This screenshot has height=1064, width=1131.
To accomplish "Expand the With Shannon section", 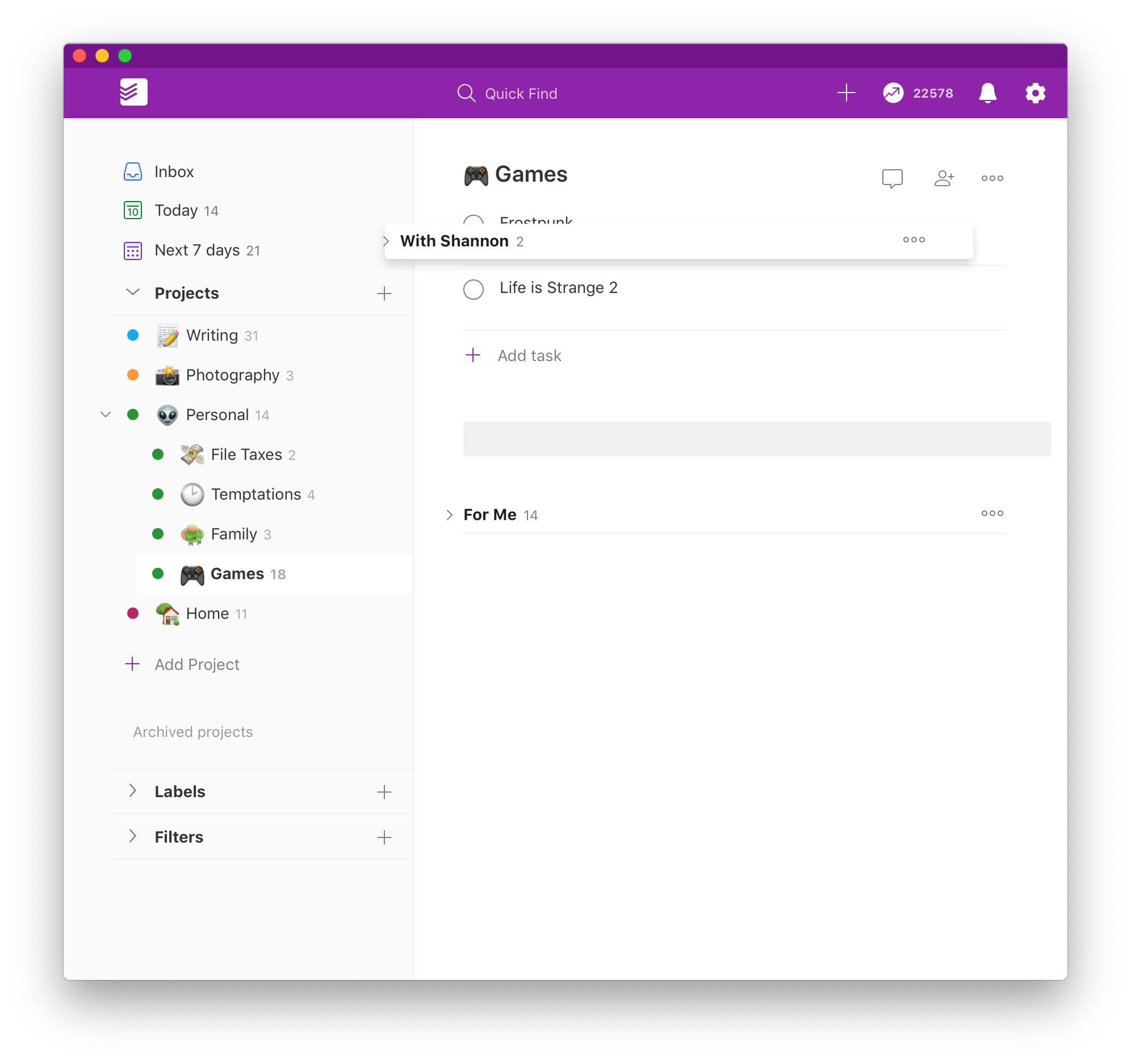I will [x=387, y=241].
